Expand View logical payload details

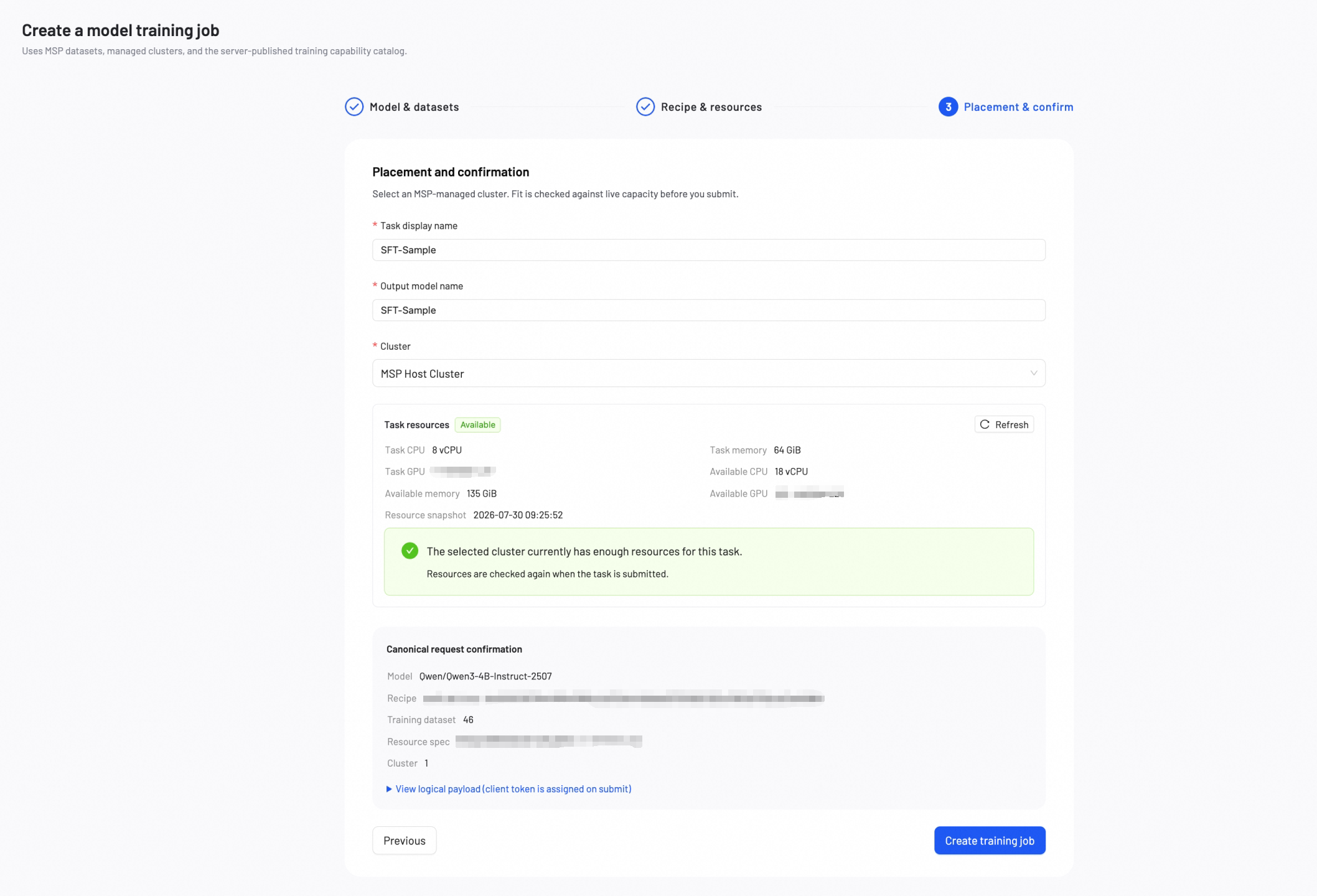point(509,789)
